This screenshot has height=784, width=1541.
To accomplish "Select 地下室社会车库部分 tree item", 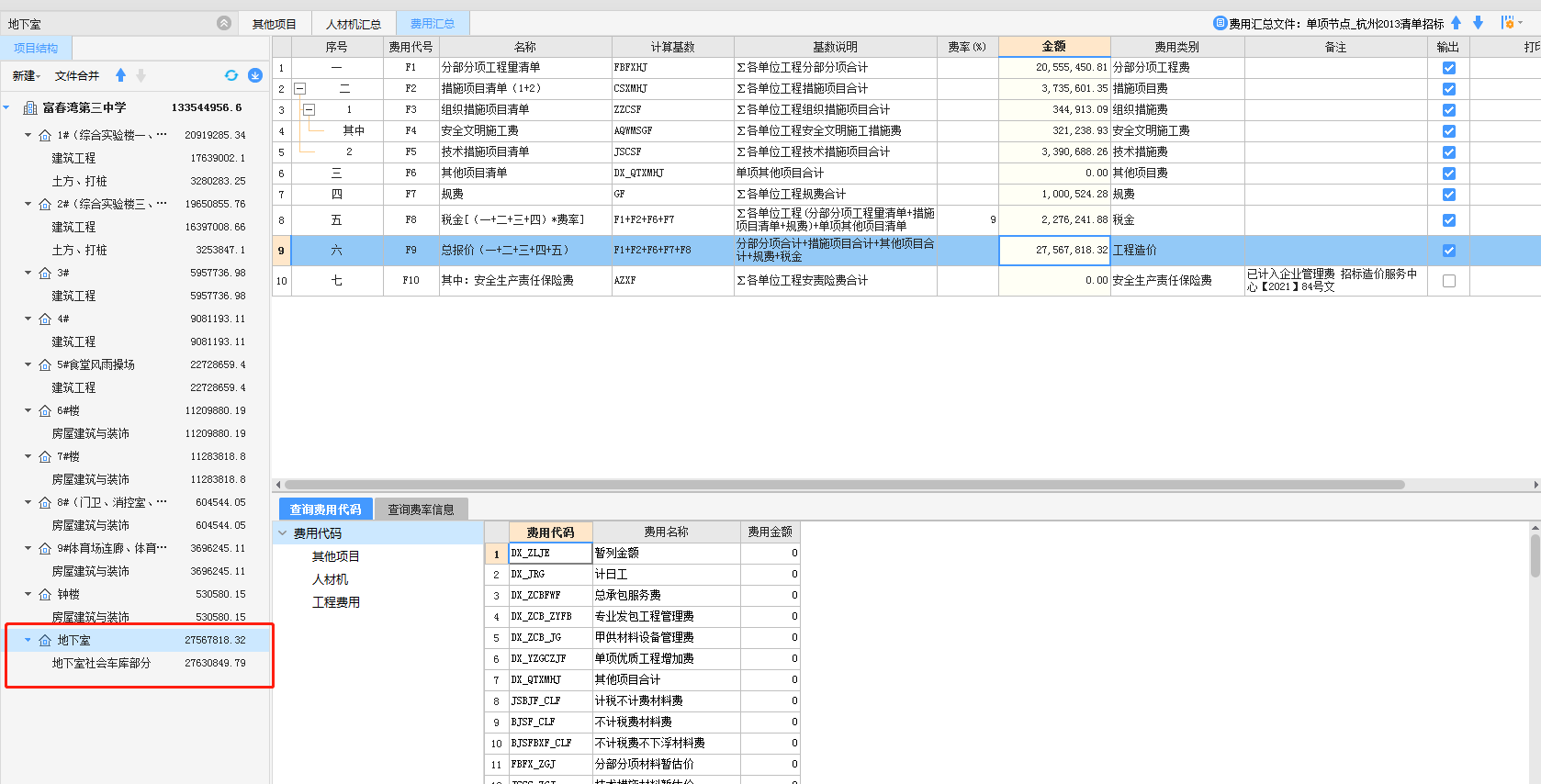I will pyautogui.click(x=101, y=663).
